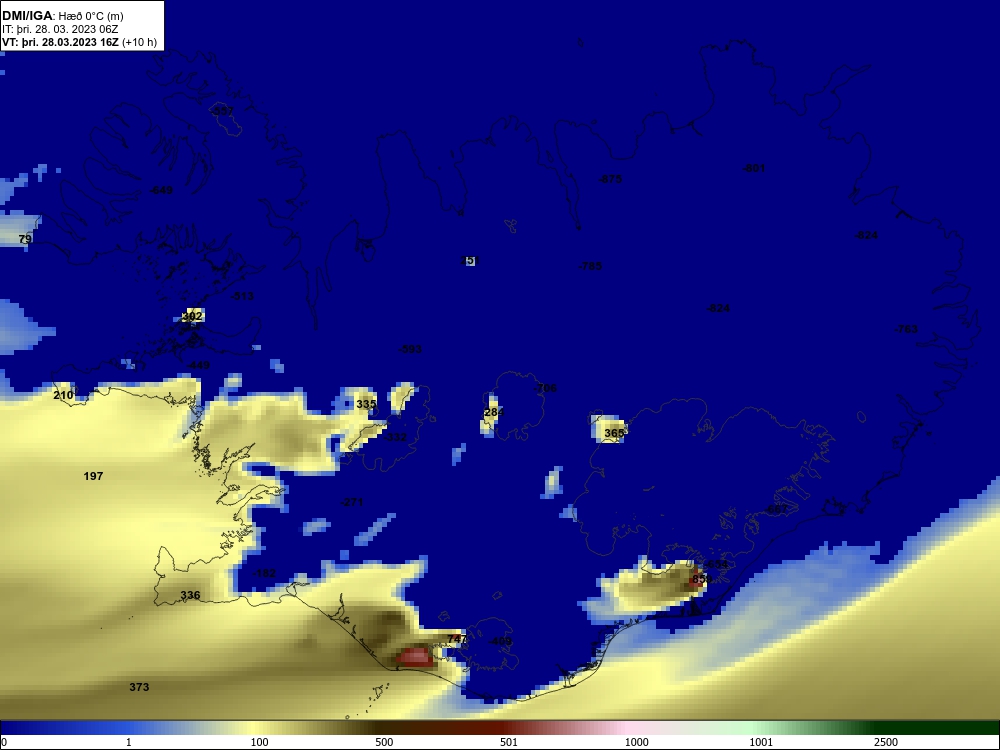Click the map value -182
This screenshot has width=1000, height=750.
(x=264, y=573)
